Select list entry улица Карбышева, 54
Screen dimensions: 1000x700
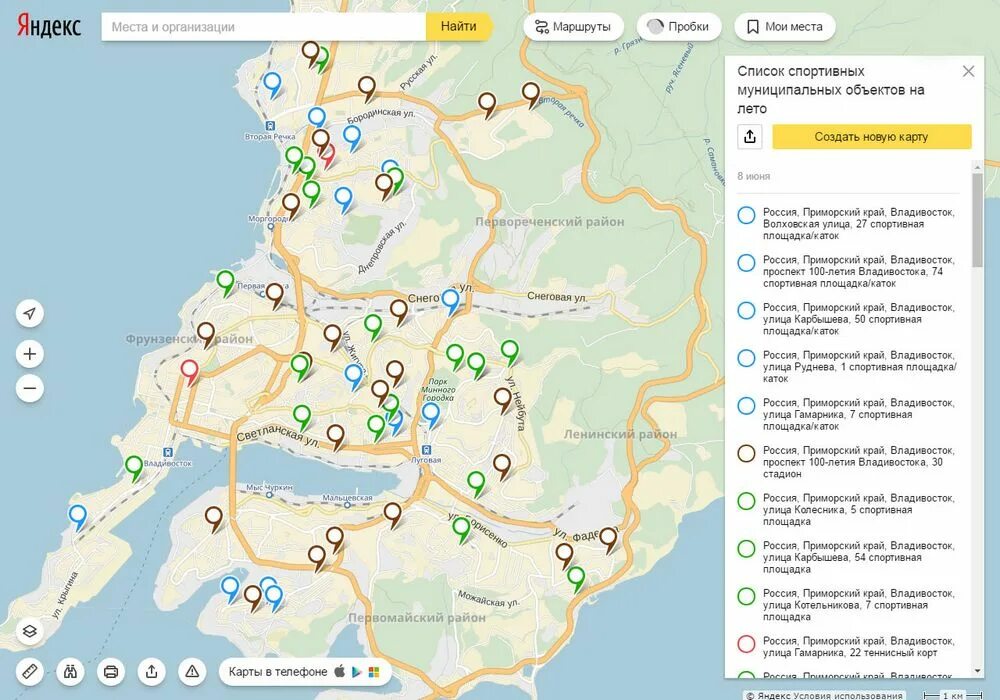[848, 557]
